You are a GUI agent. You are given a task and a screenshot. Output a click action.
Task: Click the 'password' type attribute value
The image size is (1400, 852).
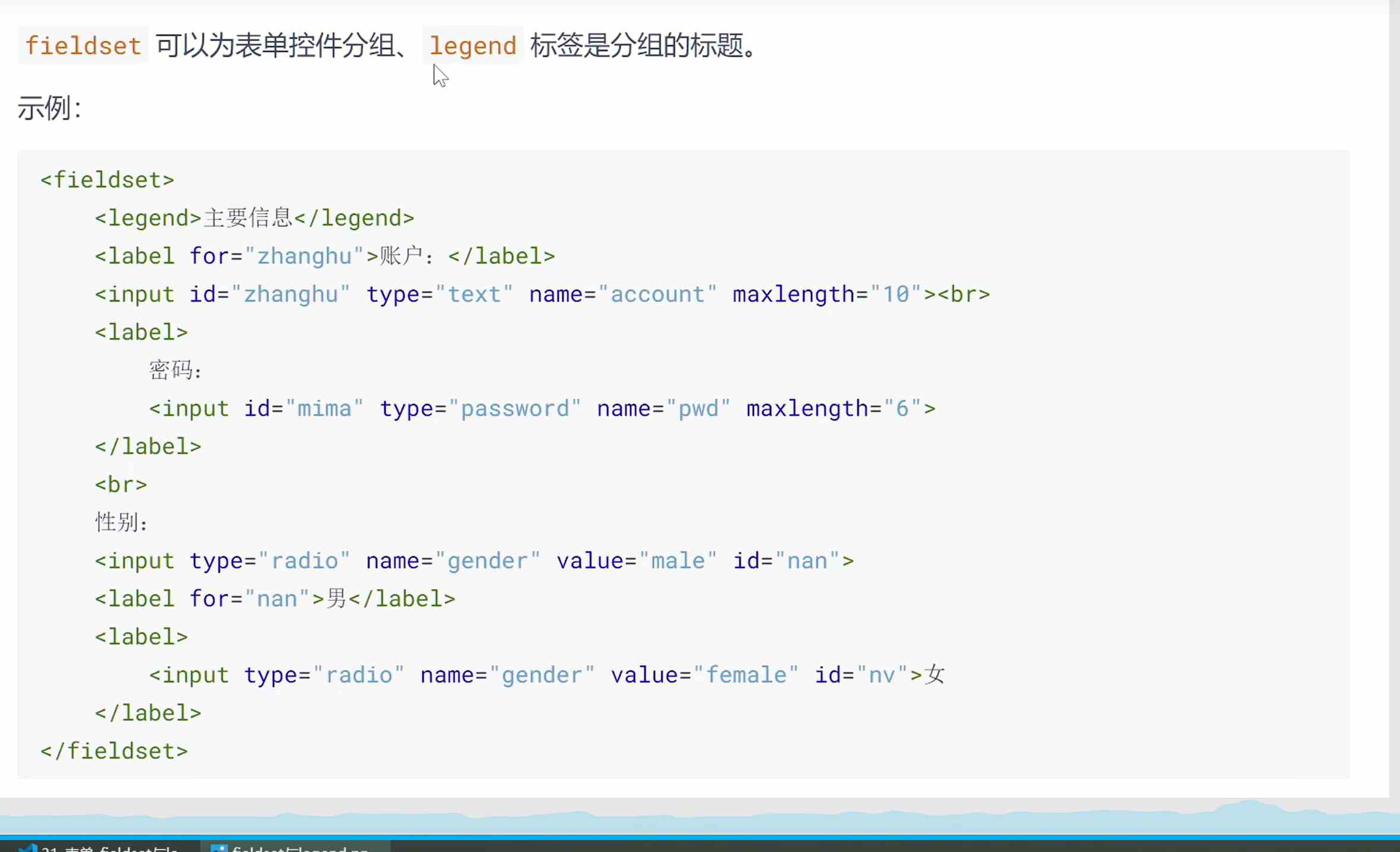[515, 408]
